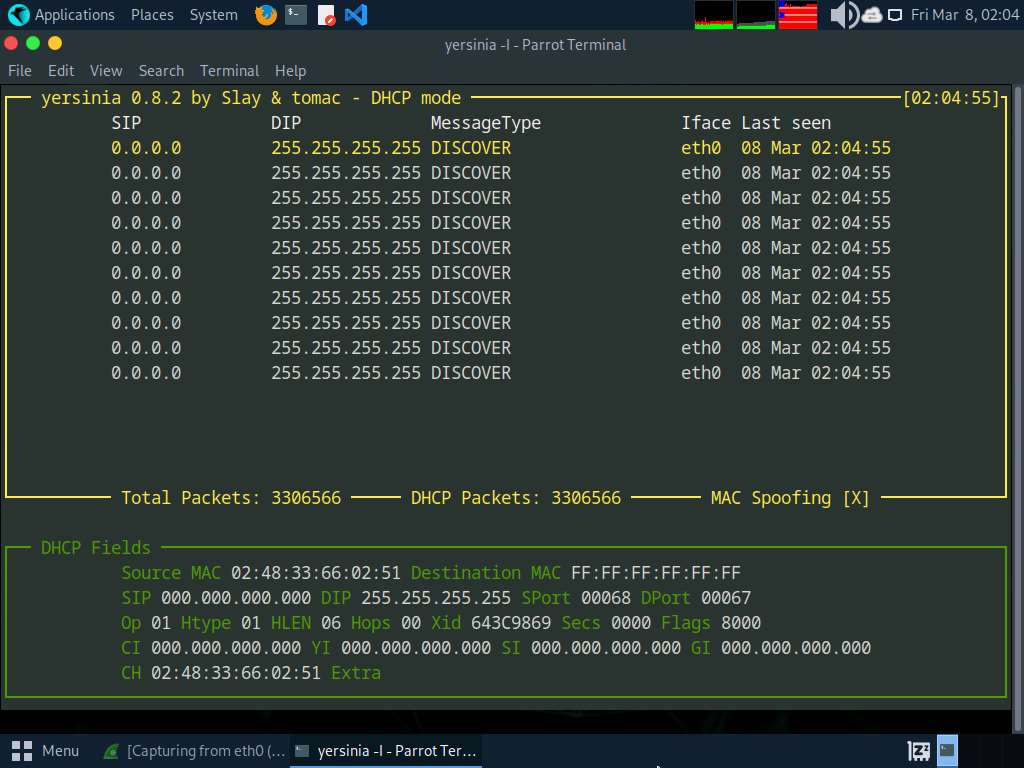Click the volume speaker icon
This screenshot has width=1024, height=768.
[843, 15]
